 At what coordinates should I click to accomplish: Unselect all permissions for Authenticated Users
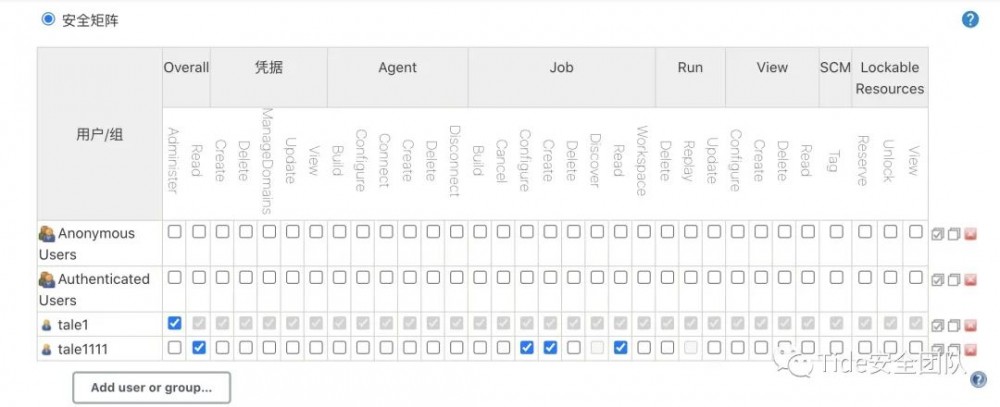[x=954, y=280]
